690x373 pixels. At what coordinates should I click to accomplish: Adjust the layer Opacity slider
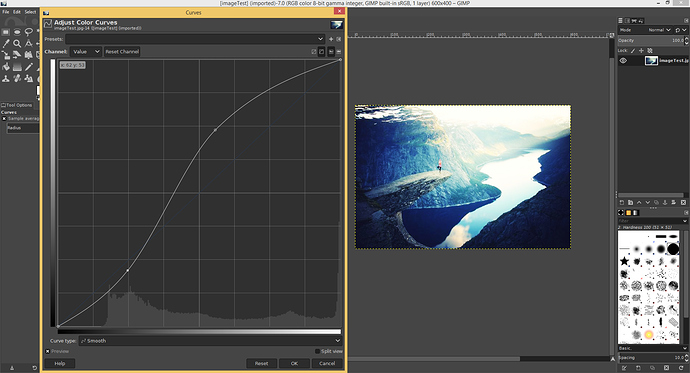pyautogui.click(x=653, y=40)
